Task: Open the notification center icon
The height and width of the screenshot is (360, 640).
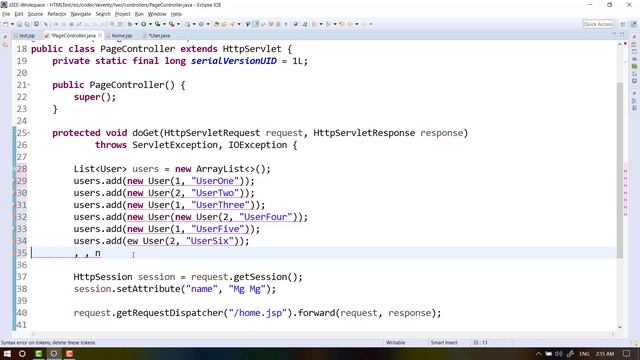Action: 627,353
